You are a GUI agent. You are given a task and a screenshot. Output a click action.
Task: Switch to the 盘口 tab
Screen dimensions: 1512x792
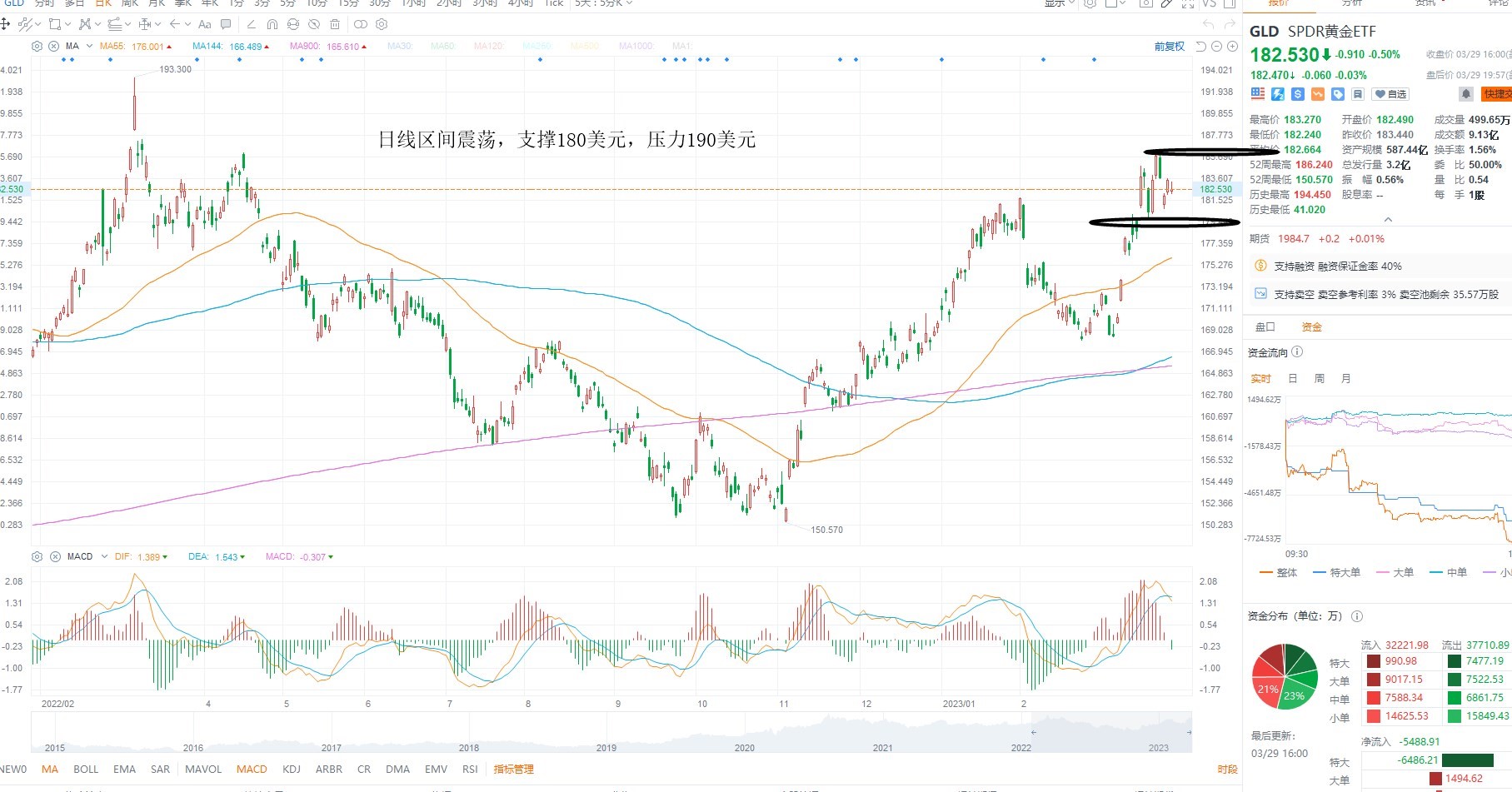[x=1265, y=326]
